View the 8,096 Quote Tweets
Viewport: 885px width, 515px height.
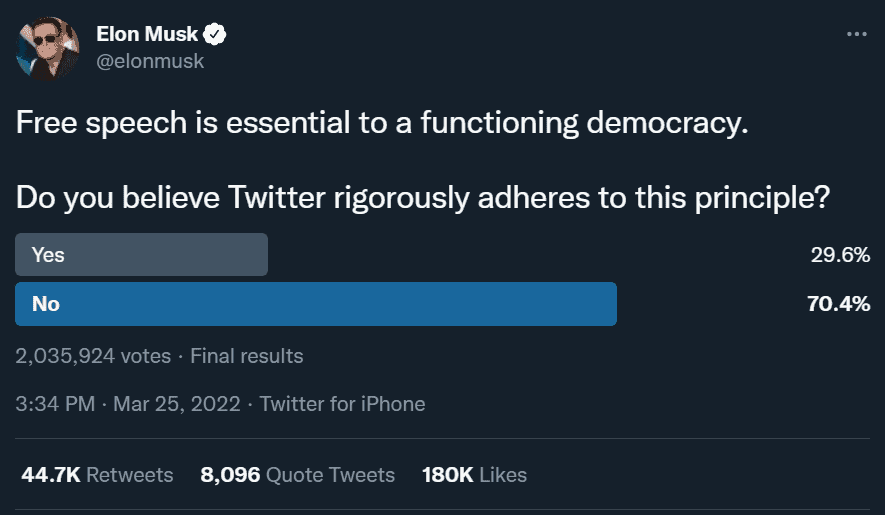click(297, 475)
